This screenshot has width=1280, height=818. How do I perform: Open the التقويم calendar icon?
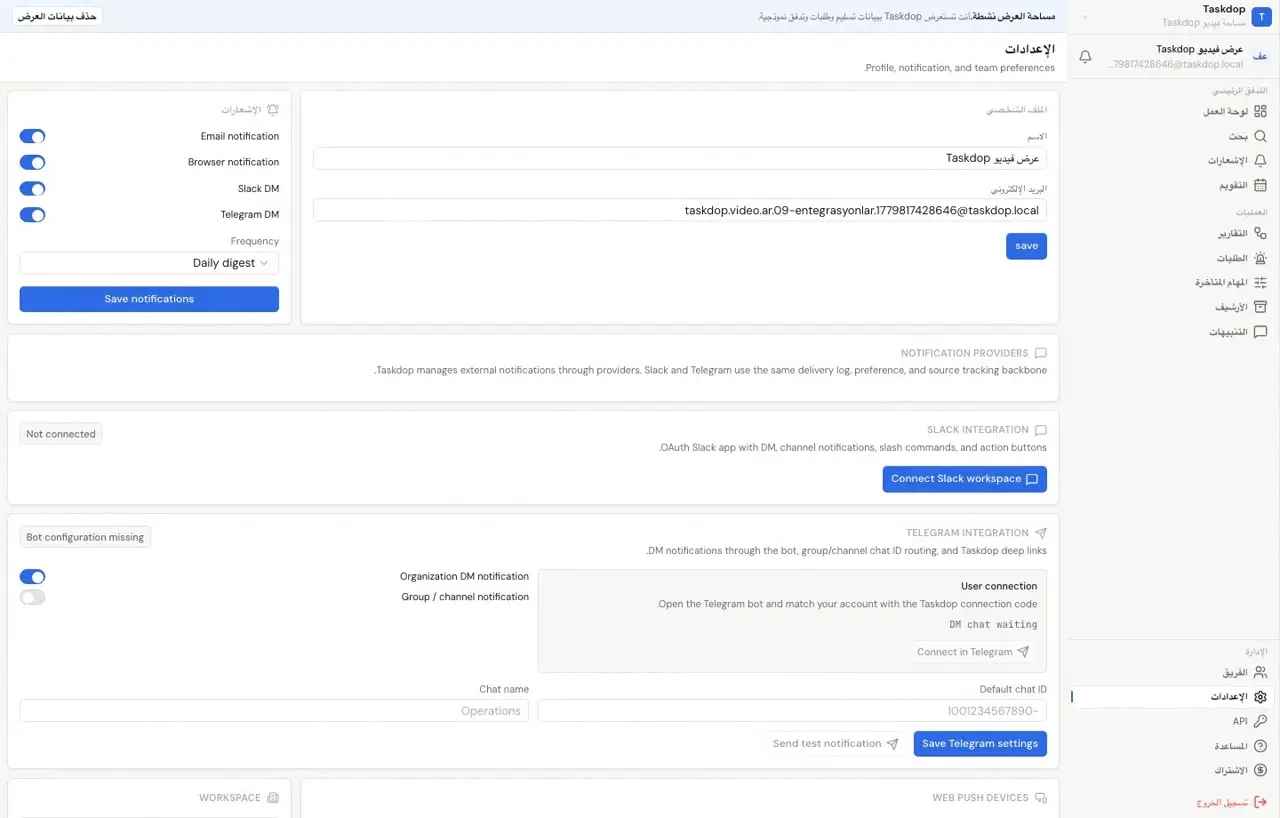pos(1260,185)
